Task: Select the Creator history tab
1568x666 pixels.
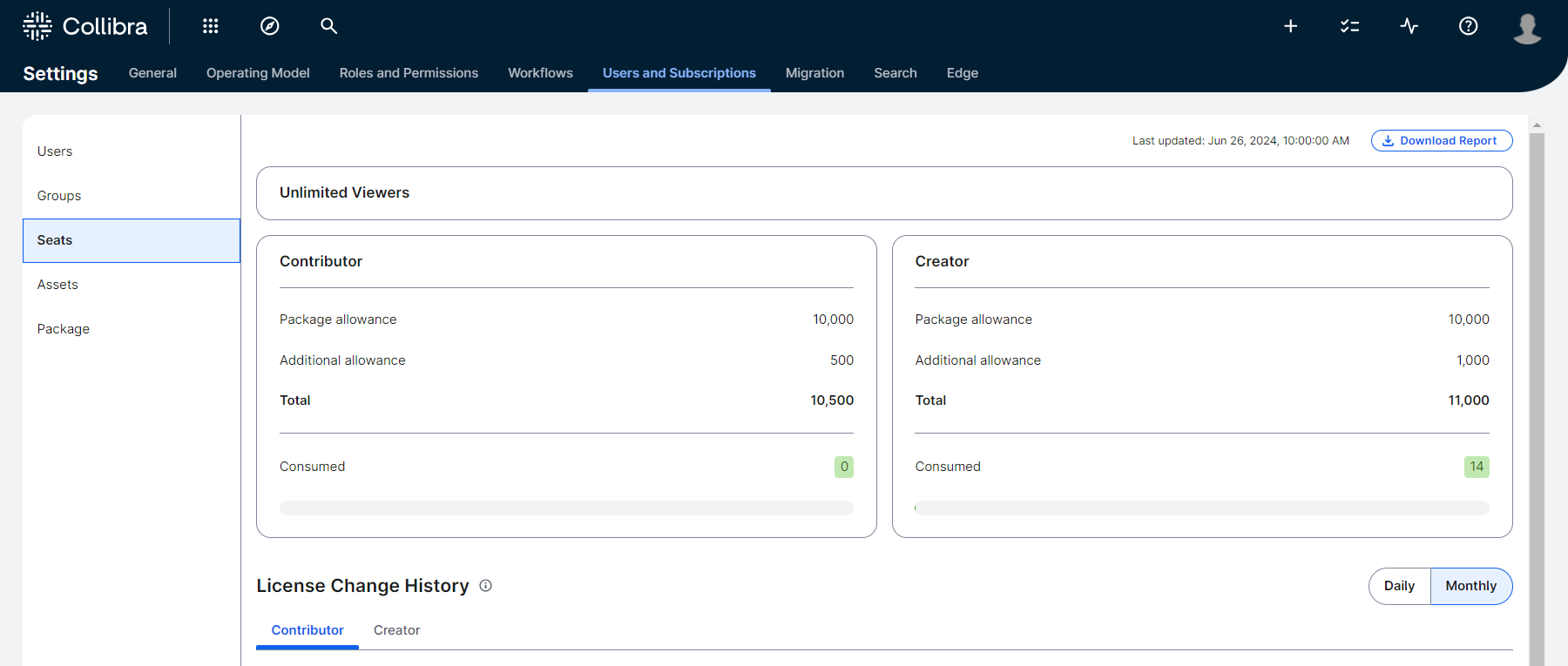Action: tap(396, 630)
